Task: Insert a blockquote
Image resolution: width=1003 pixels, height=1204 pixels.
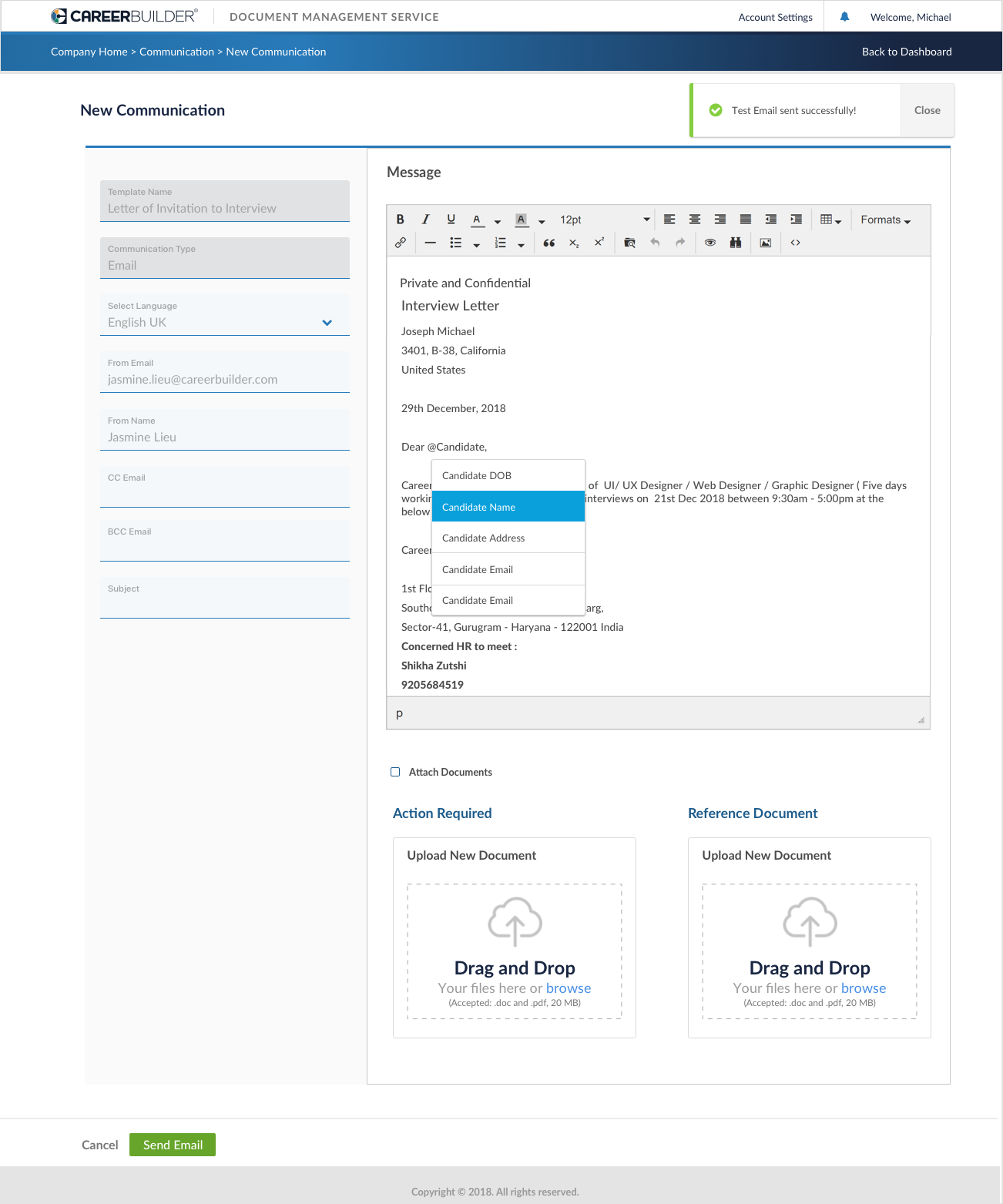Action: point(549,243)
